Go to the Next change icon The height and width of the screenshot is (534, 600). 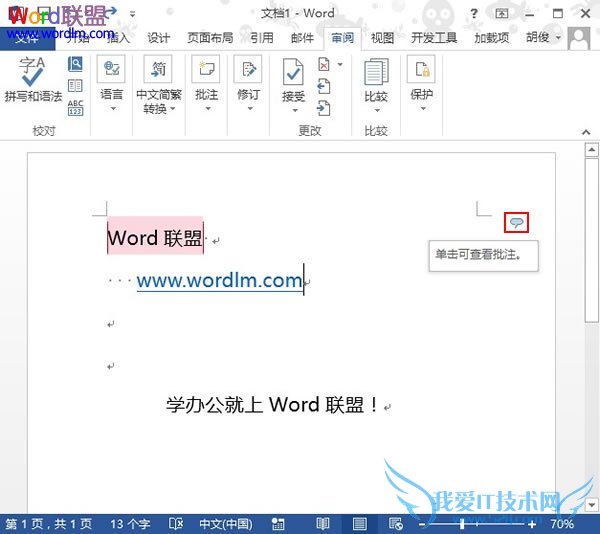point(324,108)
